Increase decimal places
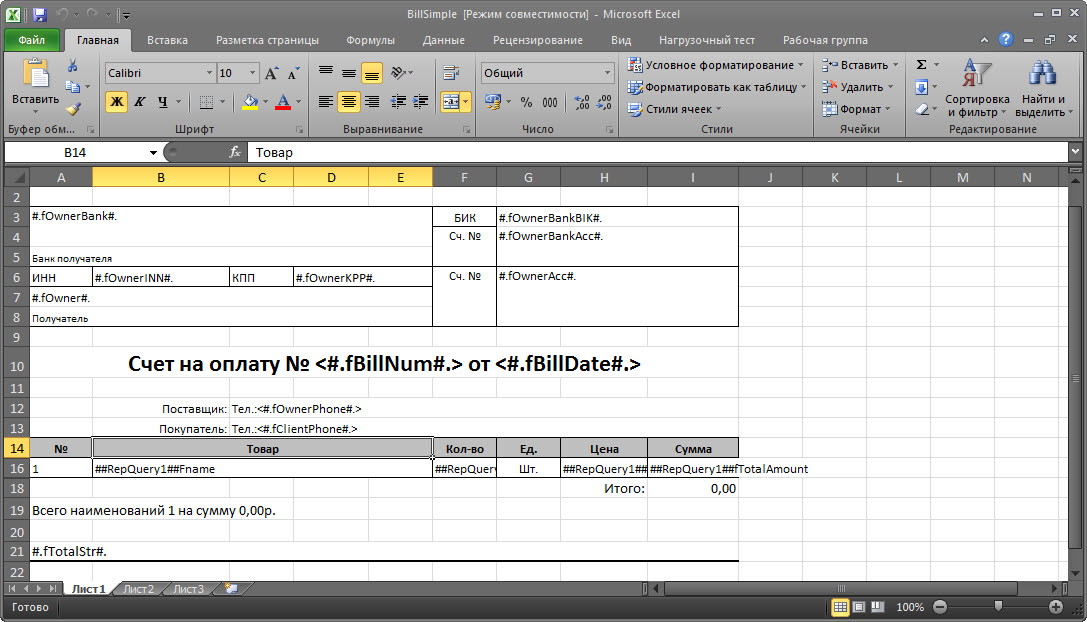The width and height of the screenshot is (1087, 622). [582, 103]
